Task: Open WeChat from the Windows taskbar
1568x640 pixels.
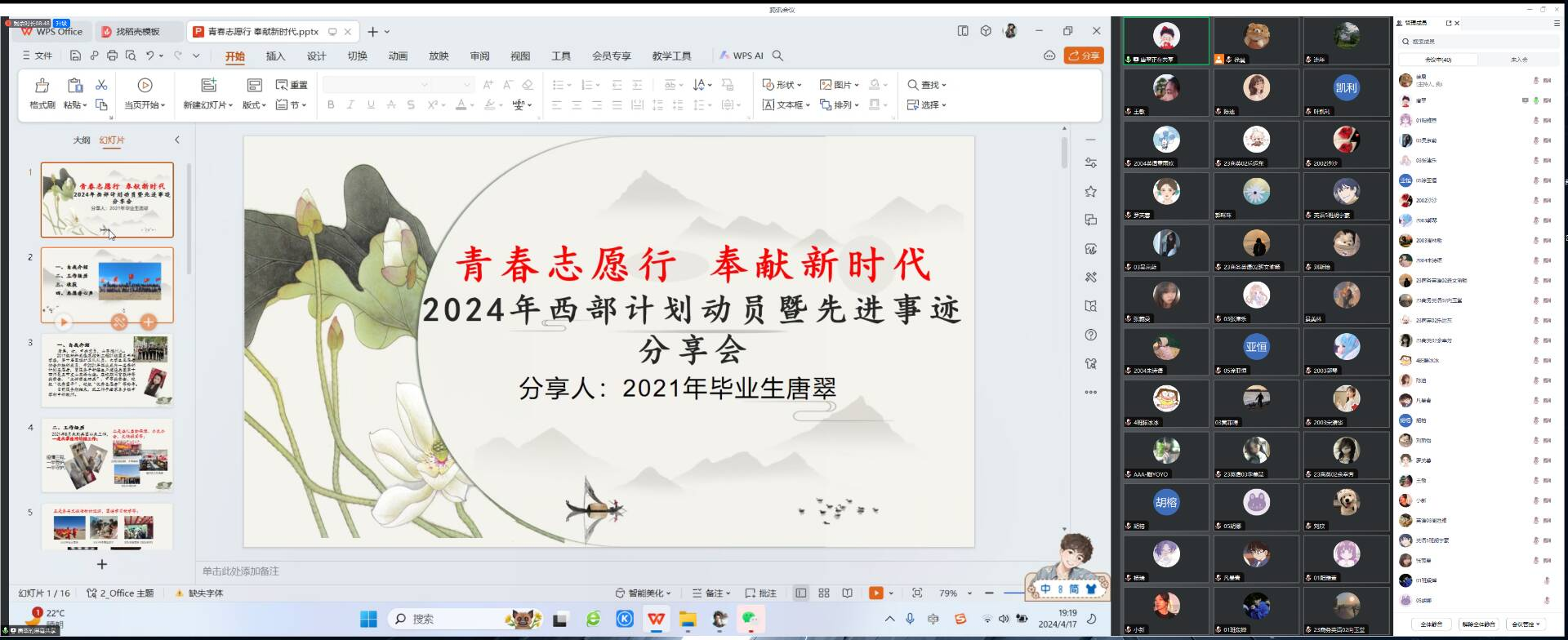Action: point(749,620)
